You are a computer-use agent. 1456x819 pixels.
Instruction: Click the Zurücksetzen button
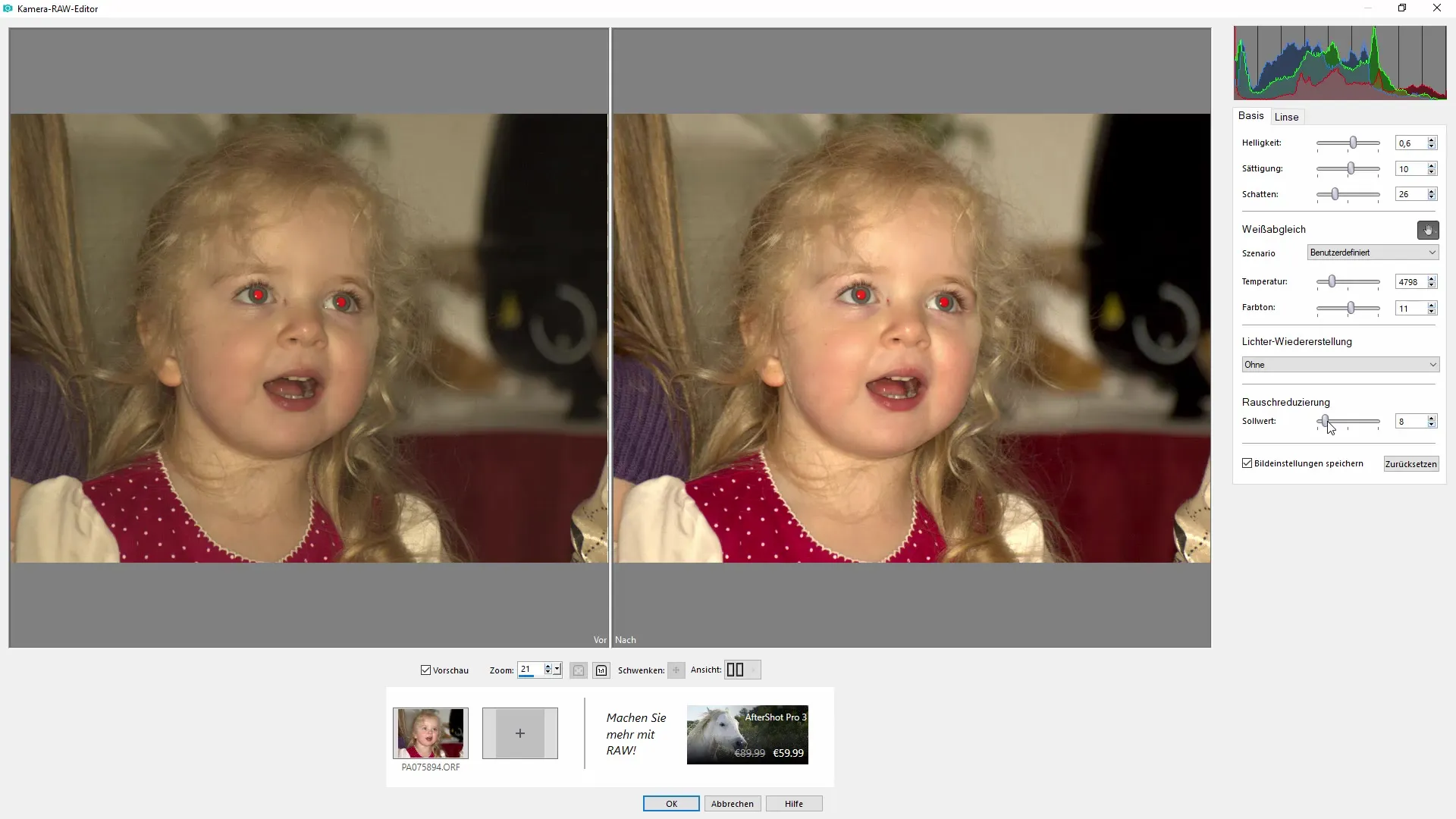pyautogui.click(x=1410, y=464)
